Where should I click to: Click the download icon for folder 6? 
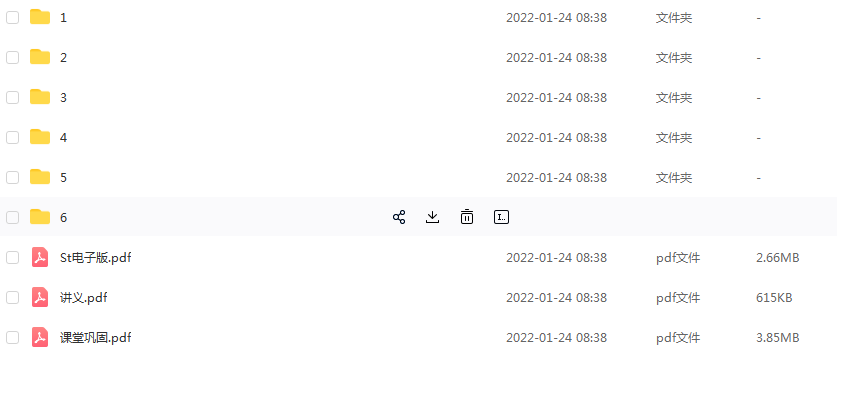pyautogui.click(x=433, y=217)
